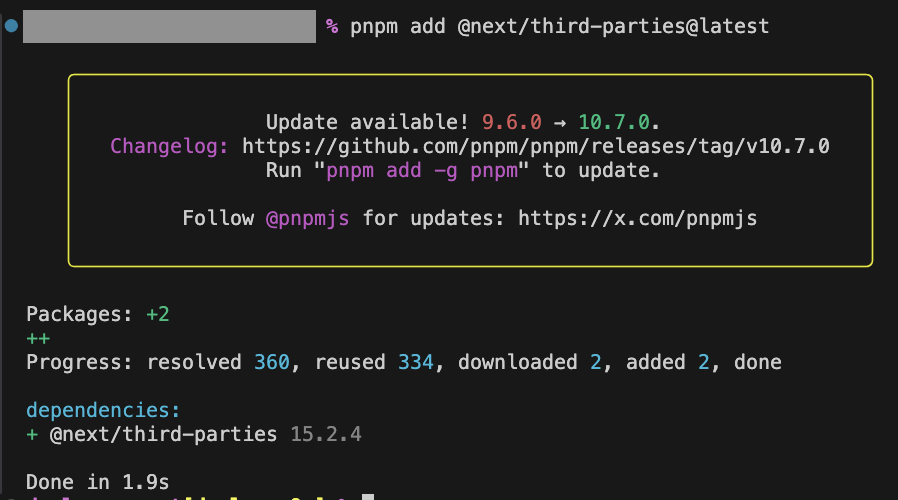Click the old version number 9.6.0
This screenshot has height=500, width=898.
[511, 122]
